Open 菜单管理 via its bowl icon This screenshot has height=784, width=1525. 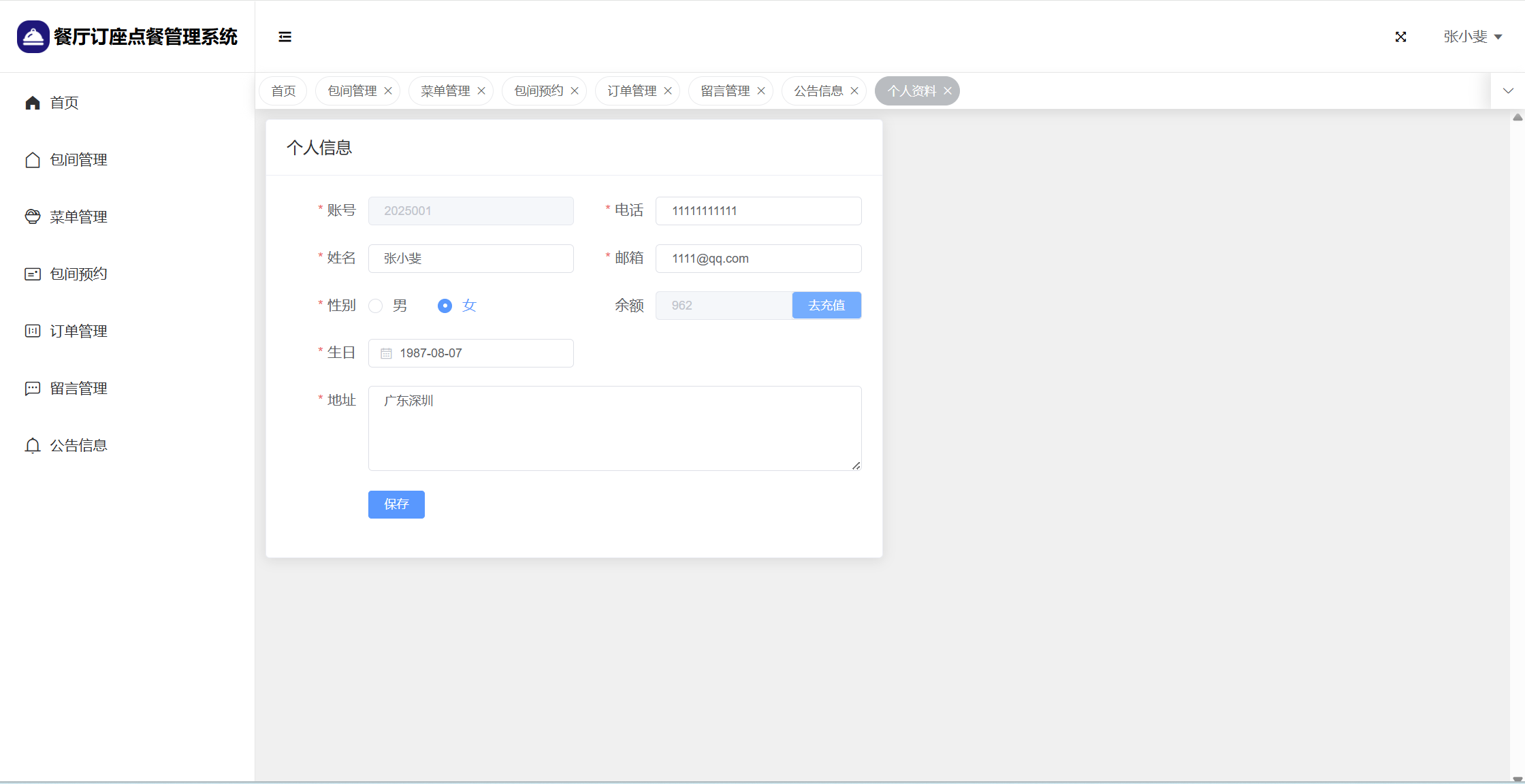(33, 216)
